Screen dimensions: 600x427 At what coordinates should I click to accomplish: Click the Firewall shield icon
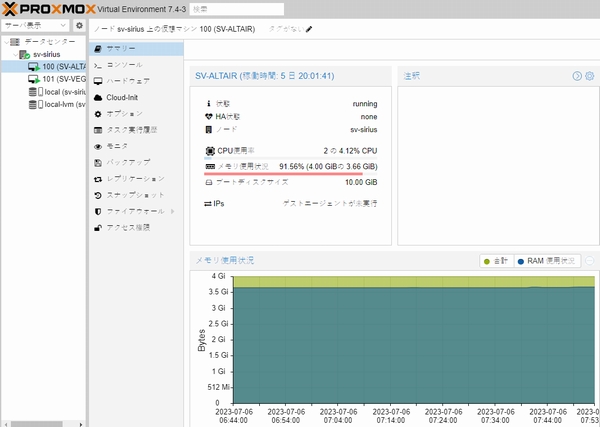pos(98,212)
